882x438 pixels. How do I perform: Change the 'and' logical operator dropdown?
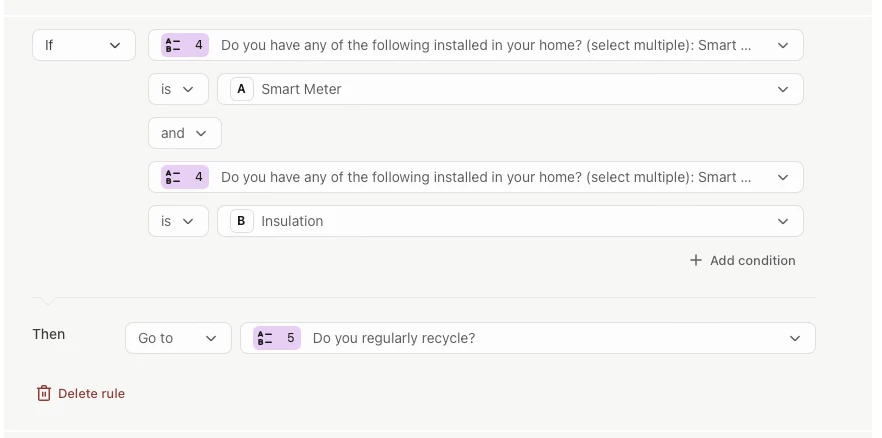click(184, 133)
